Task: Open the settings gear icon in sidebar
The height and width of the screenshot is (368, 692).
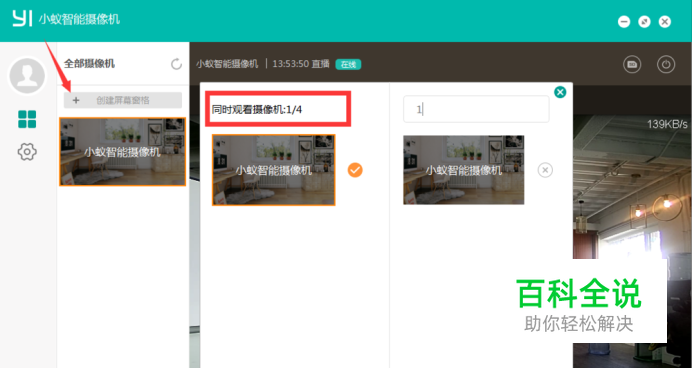Action: point(27,152)
